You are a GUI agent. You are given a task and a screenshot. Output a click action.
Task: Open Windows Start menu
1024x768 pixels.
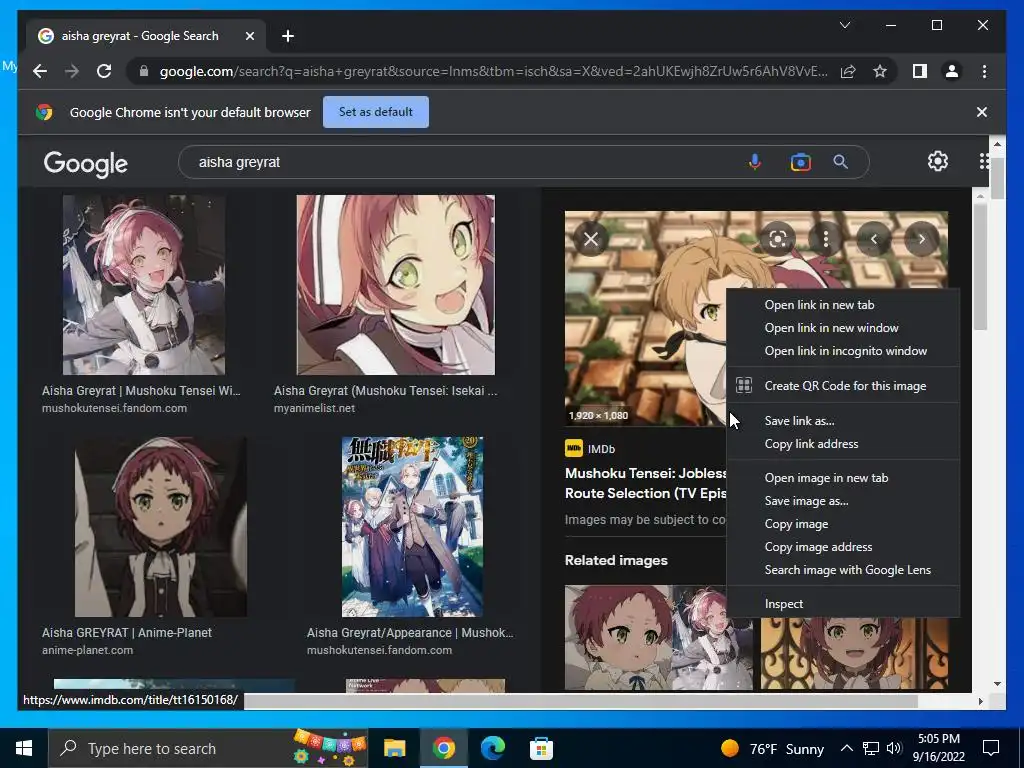[24, 748]
